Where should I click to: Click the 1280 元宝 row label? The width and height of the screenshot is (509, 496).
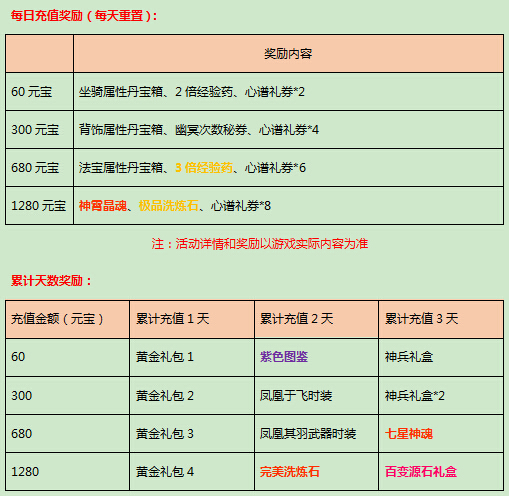coord(38,206)
